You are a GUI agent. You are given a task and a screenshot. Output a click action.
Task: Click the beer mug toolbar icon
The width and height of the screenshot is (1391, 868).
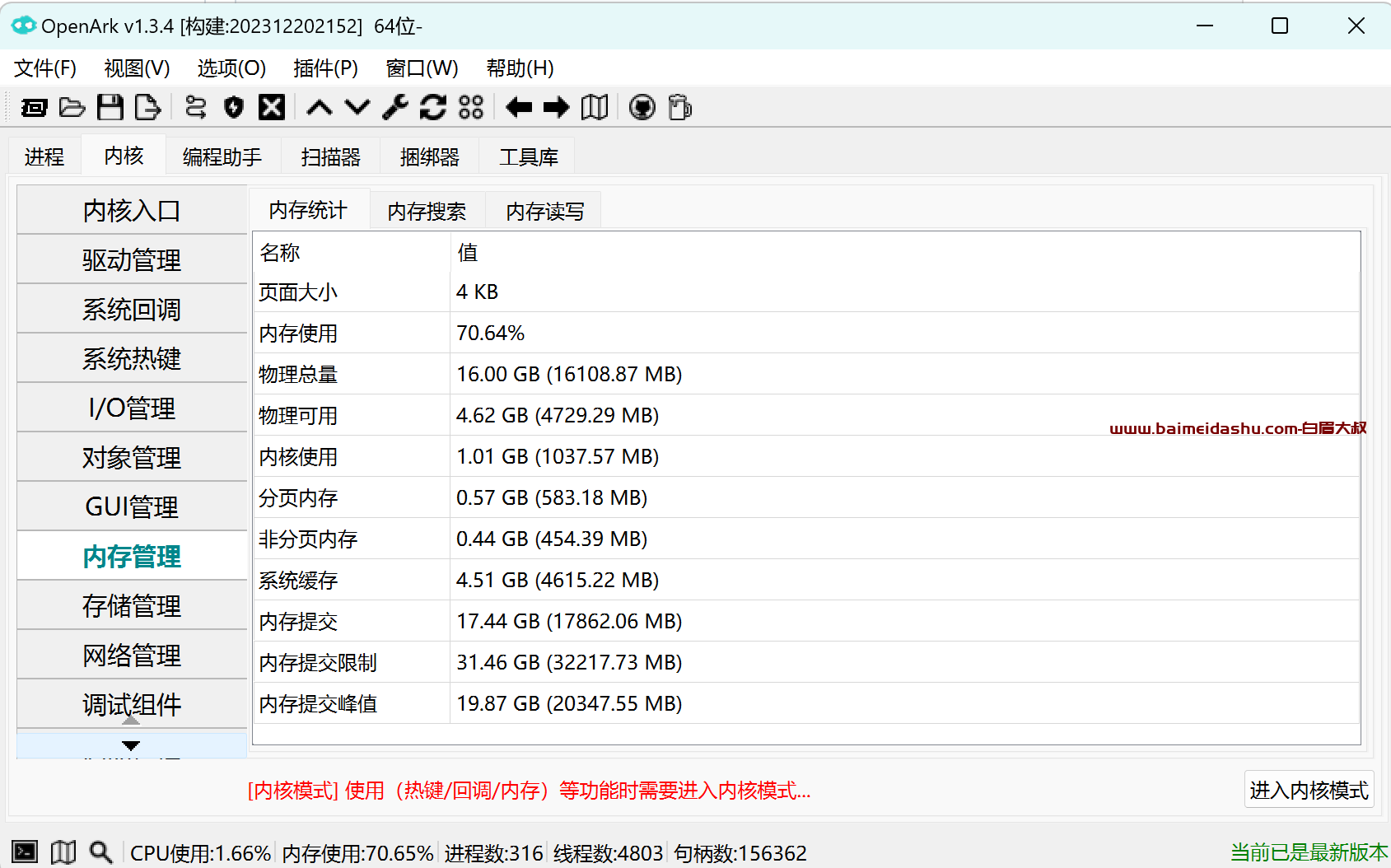point(680,107)
